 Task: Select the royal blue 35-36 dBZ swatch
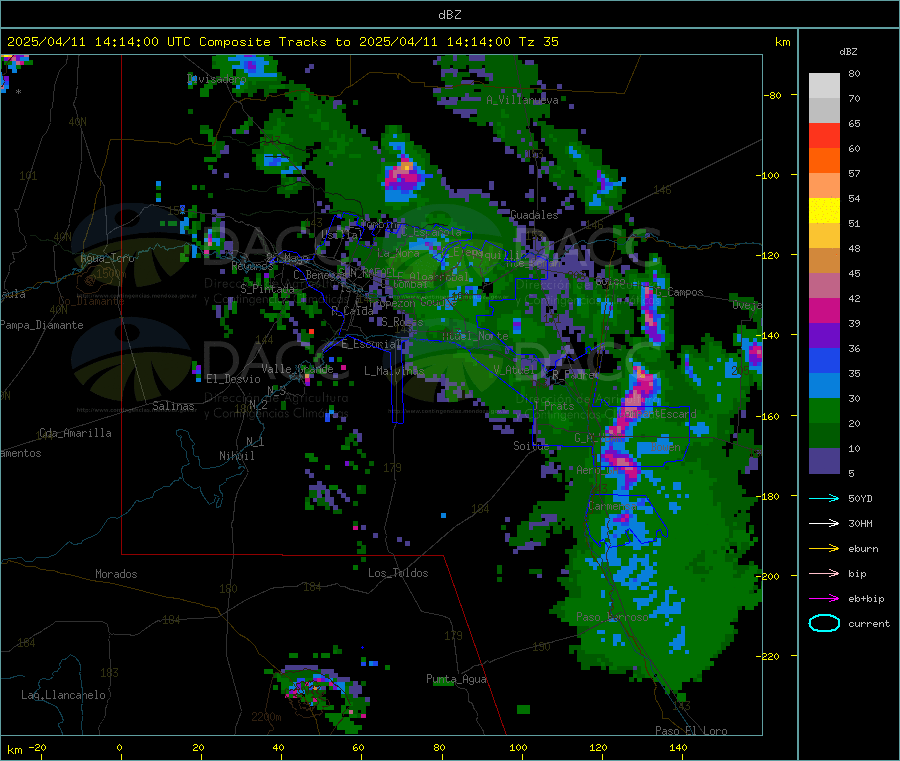pos(824,361)
